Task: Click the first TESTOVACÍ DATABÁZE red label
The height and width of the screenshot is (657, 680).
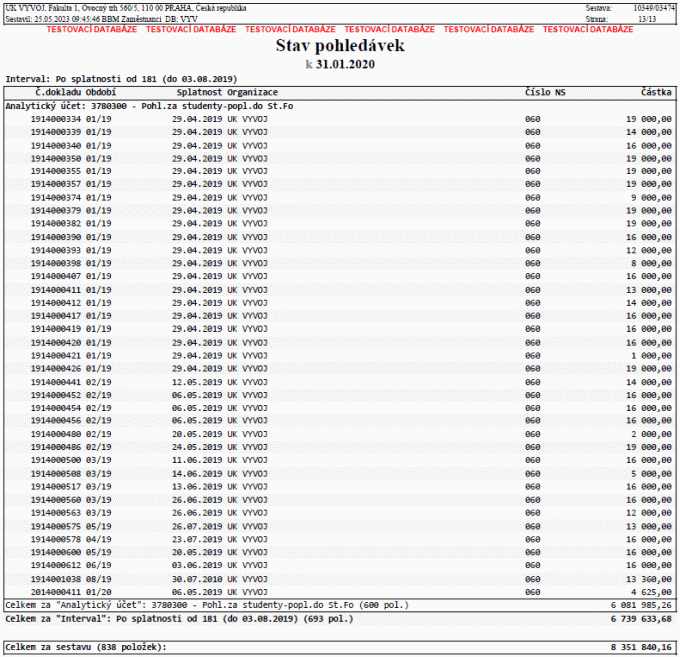Action: tap(92, 29)
